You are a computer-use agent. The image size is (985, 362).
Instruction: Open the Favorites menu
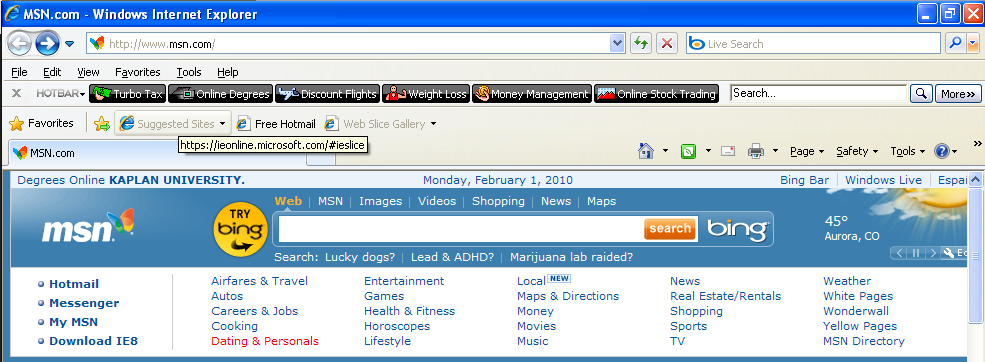click(x=138, y=72)
